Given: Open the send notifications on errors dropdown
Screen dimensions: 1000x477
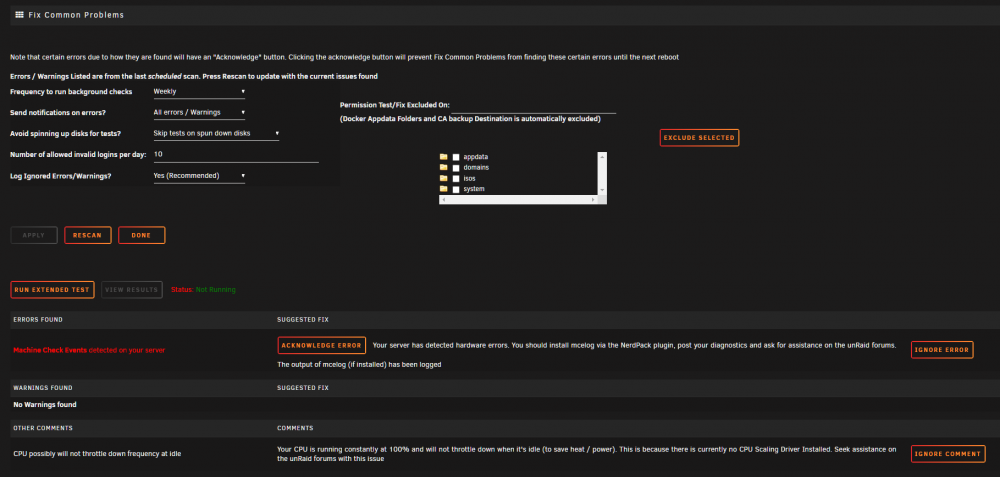Looking at the screenshot, I should 199,113.
